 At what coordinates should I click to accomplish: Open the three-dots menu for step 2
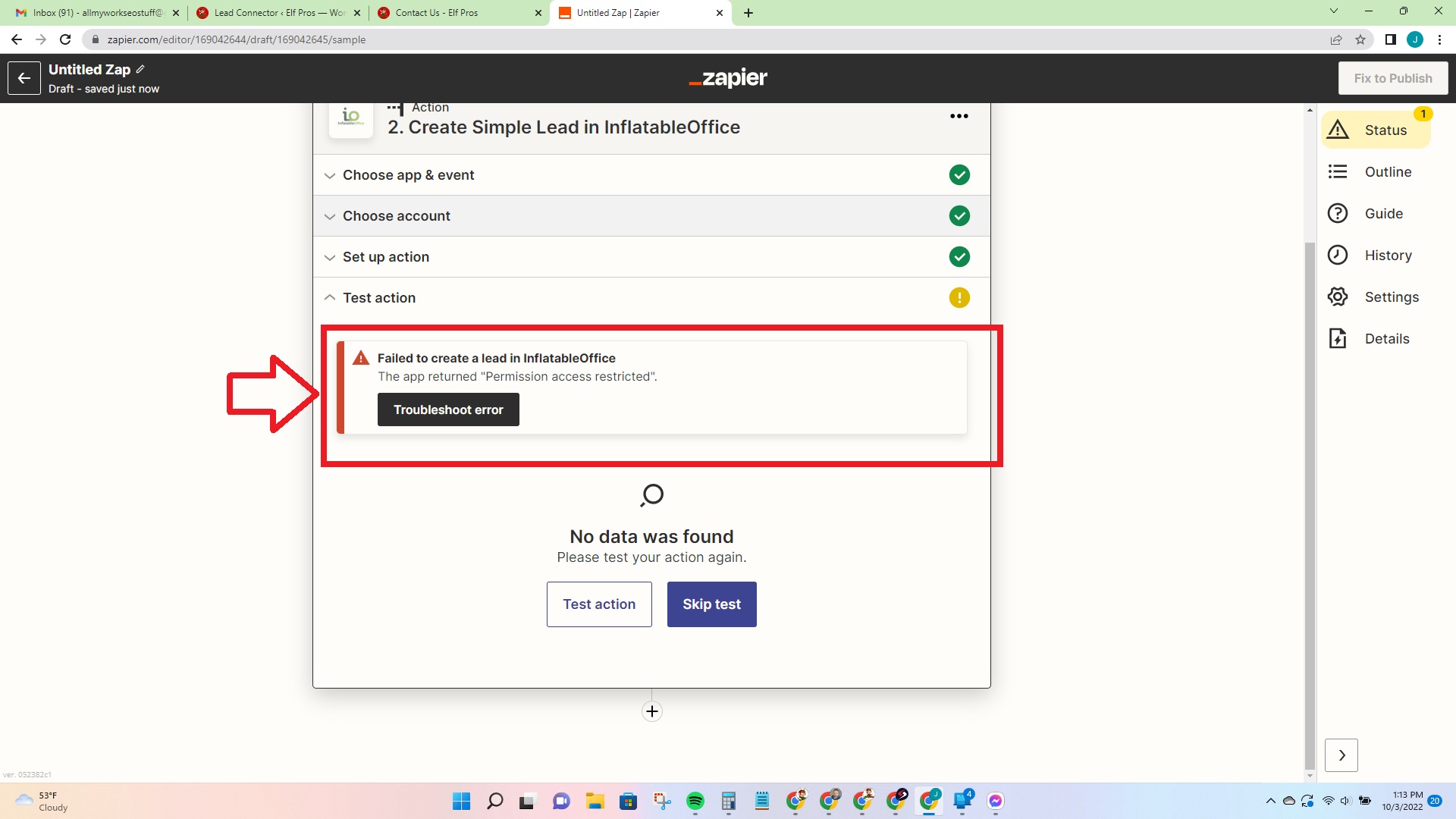(x=959, y=116)
